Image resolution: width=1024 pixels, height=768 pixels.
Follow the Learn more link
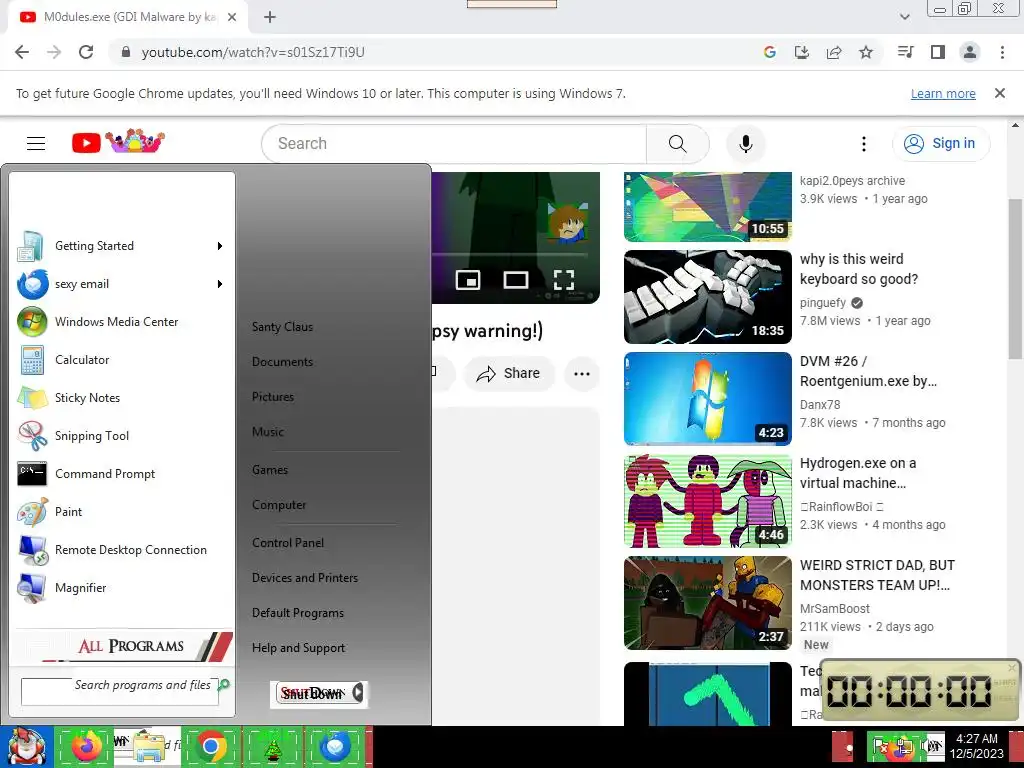coord(943,93)
